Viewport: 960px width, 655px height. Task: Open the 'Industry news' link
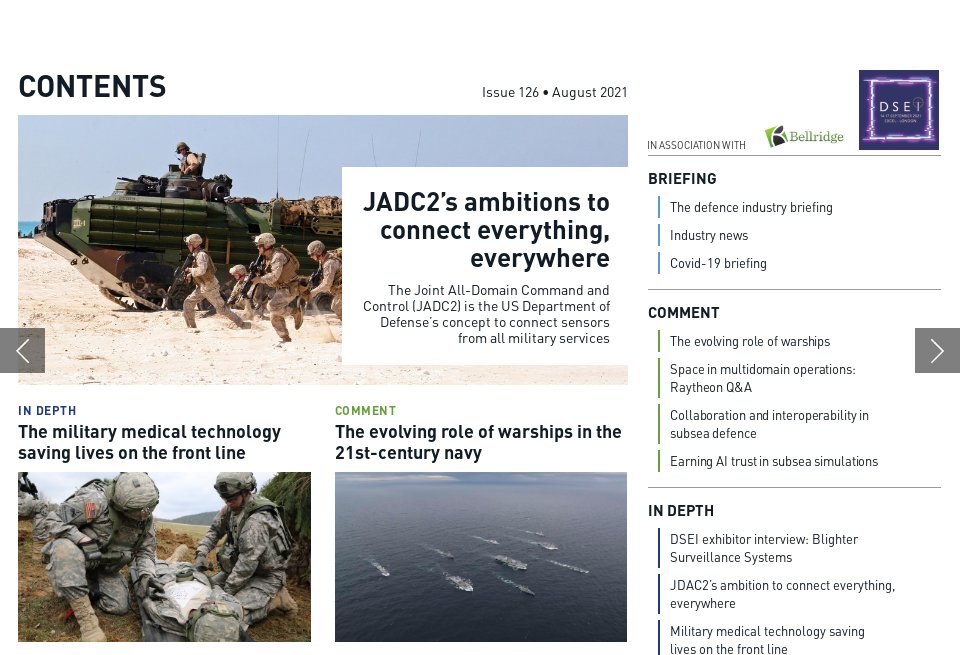(708, 236)
